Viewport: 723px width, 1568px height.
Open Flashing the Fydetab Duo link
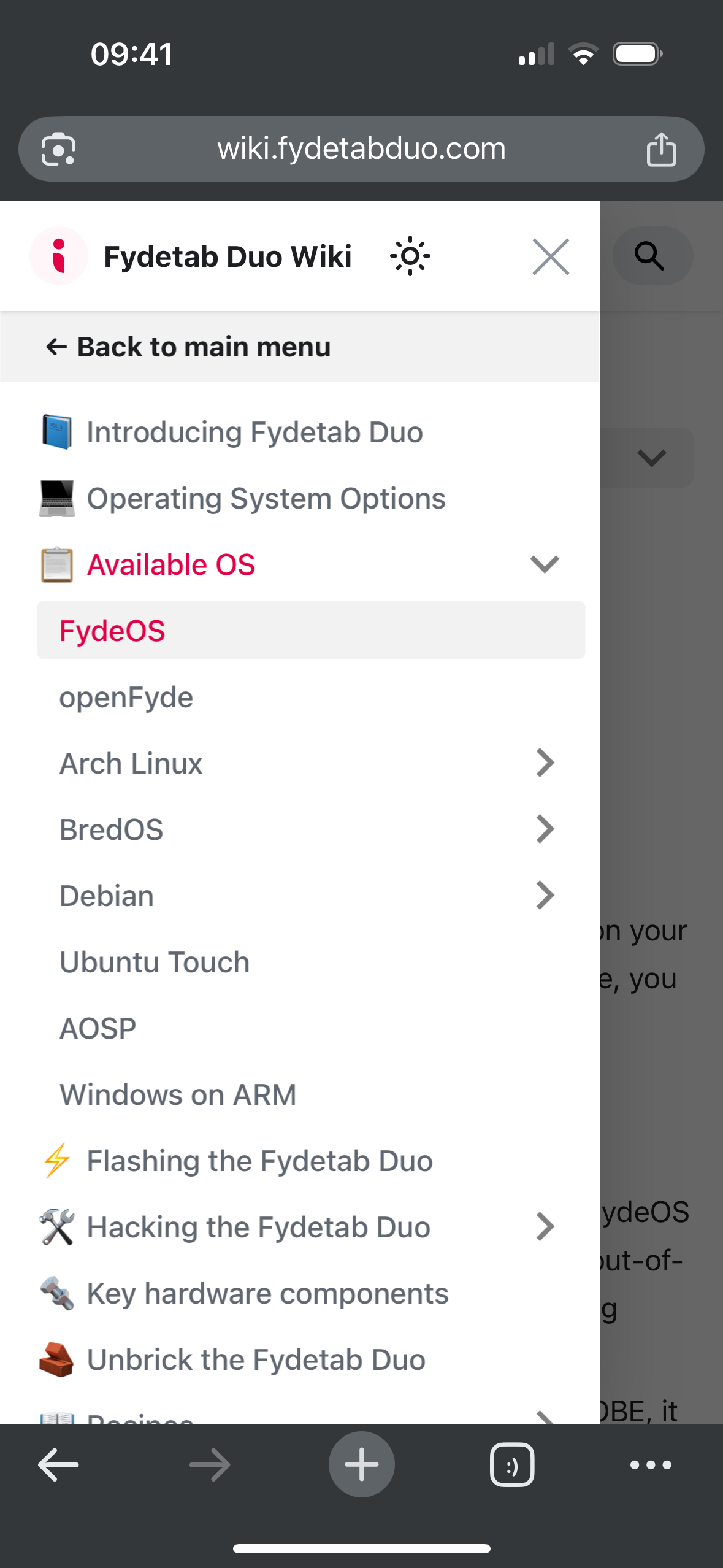point(260,1161)
